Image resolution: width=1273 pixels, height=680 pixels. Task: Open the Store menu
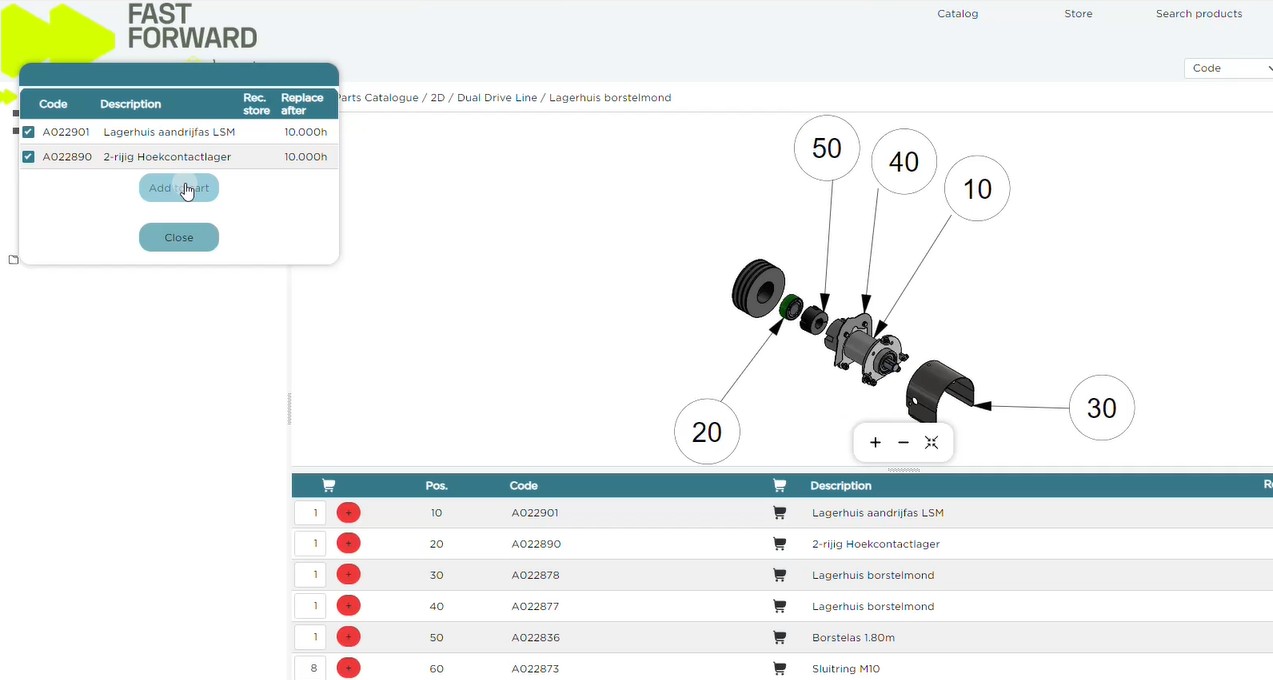pyautogui.click(x=1078, y=14)
